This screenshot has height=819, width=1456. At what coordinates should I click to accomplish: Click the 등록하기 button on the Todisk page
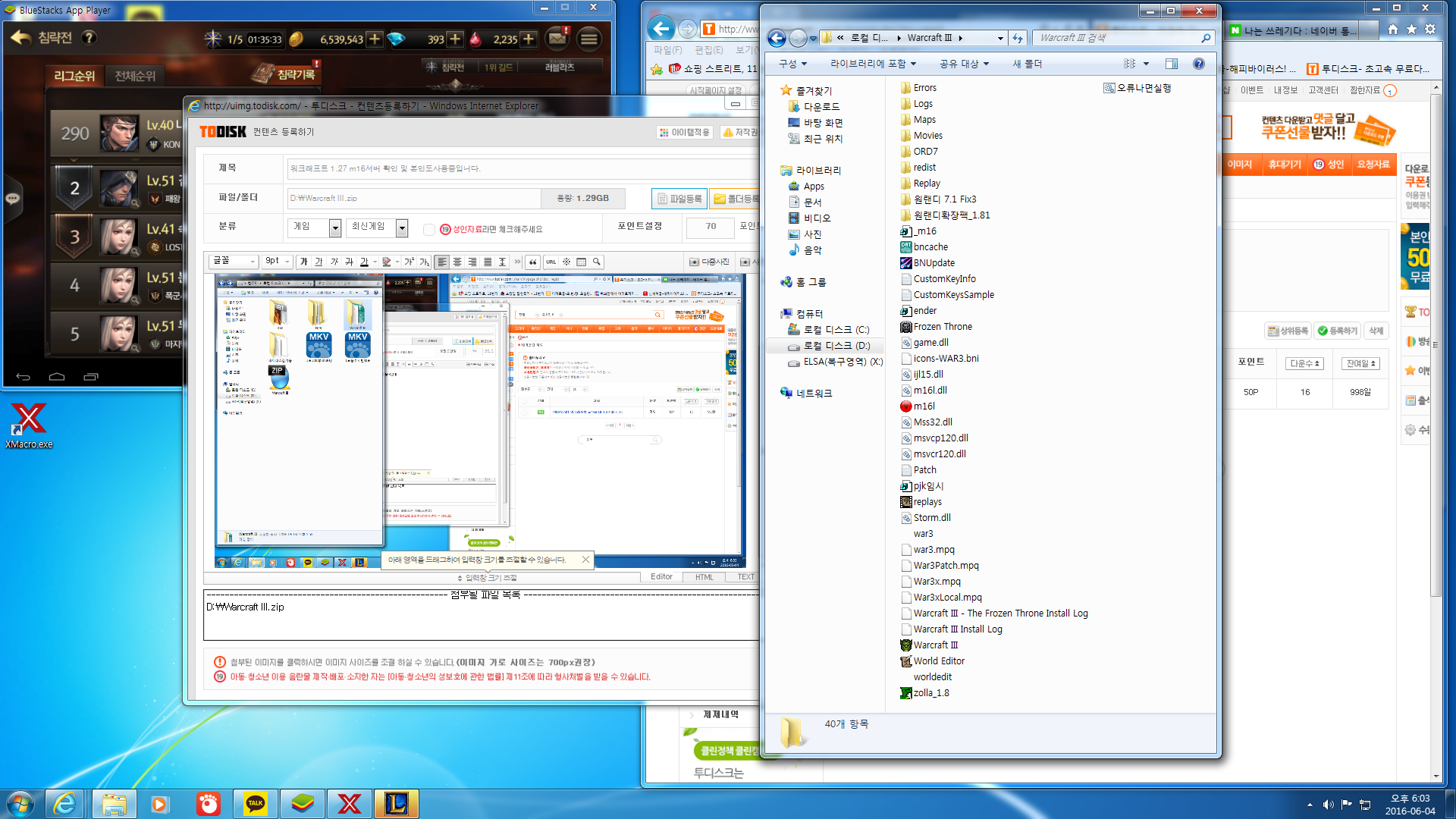pyautogui.click(x=1338, y=331)
